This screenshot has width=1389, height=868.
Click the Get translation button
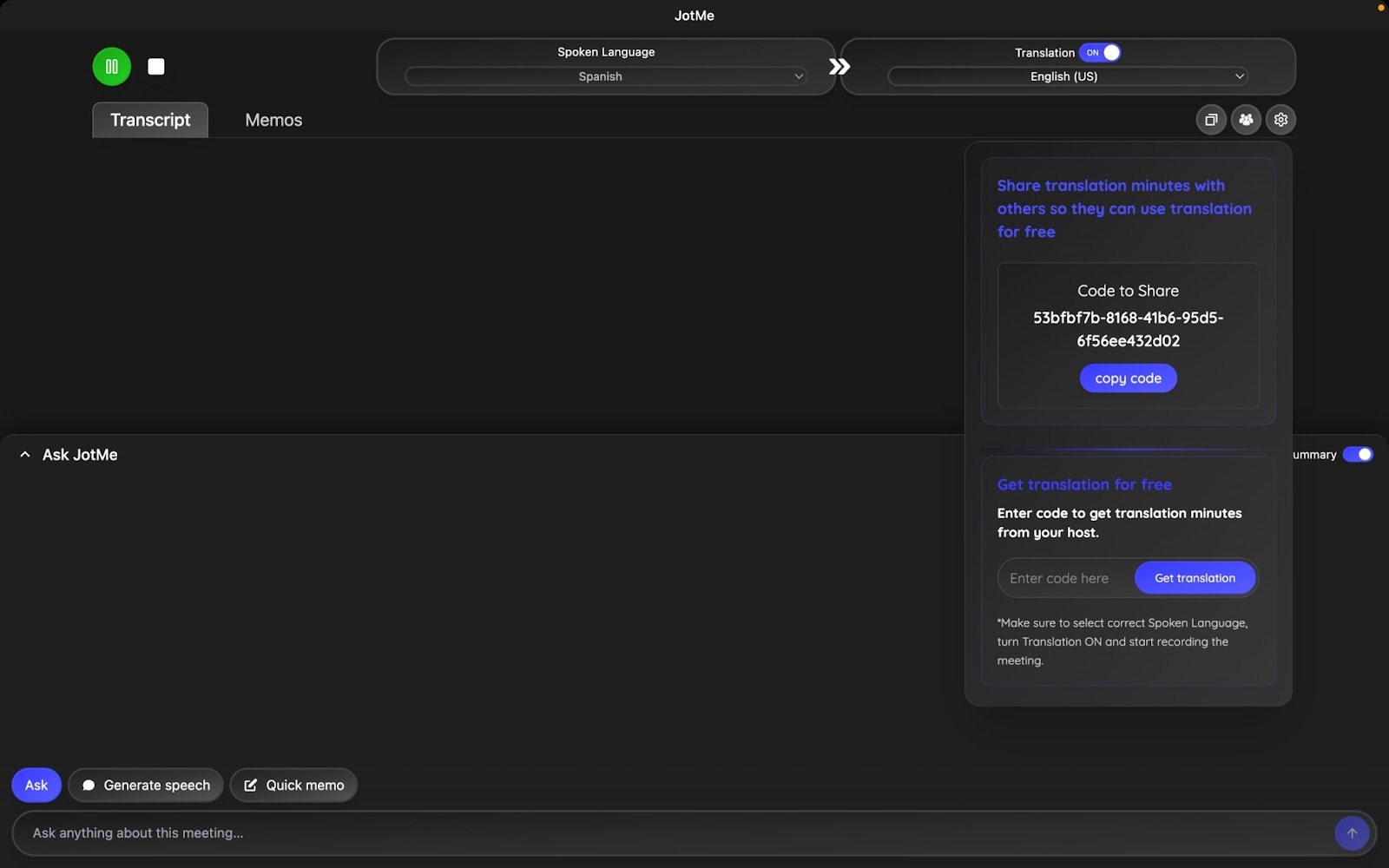pyautogui.click(x=1195, y=578)
